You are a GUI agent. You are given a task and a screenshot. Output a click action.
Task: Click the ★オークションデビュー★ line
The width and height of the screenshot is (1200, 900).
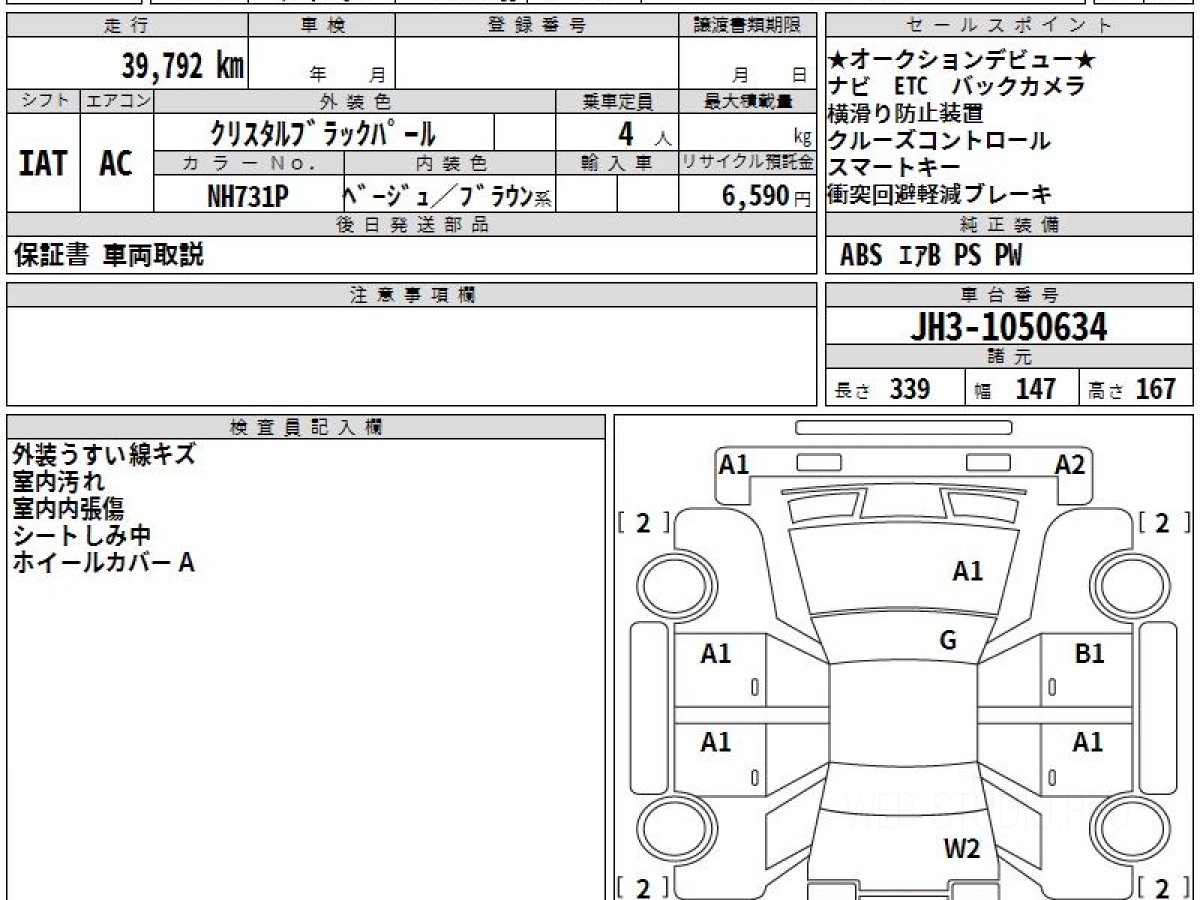coord(962,61)
